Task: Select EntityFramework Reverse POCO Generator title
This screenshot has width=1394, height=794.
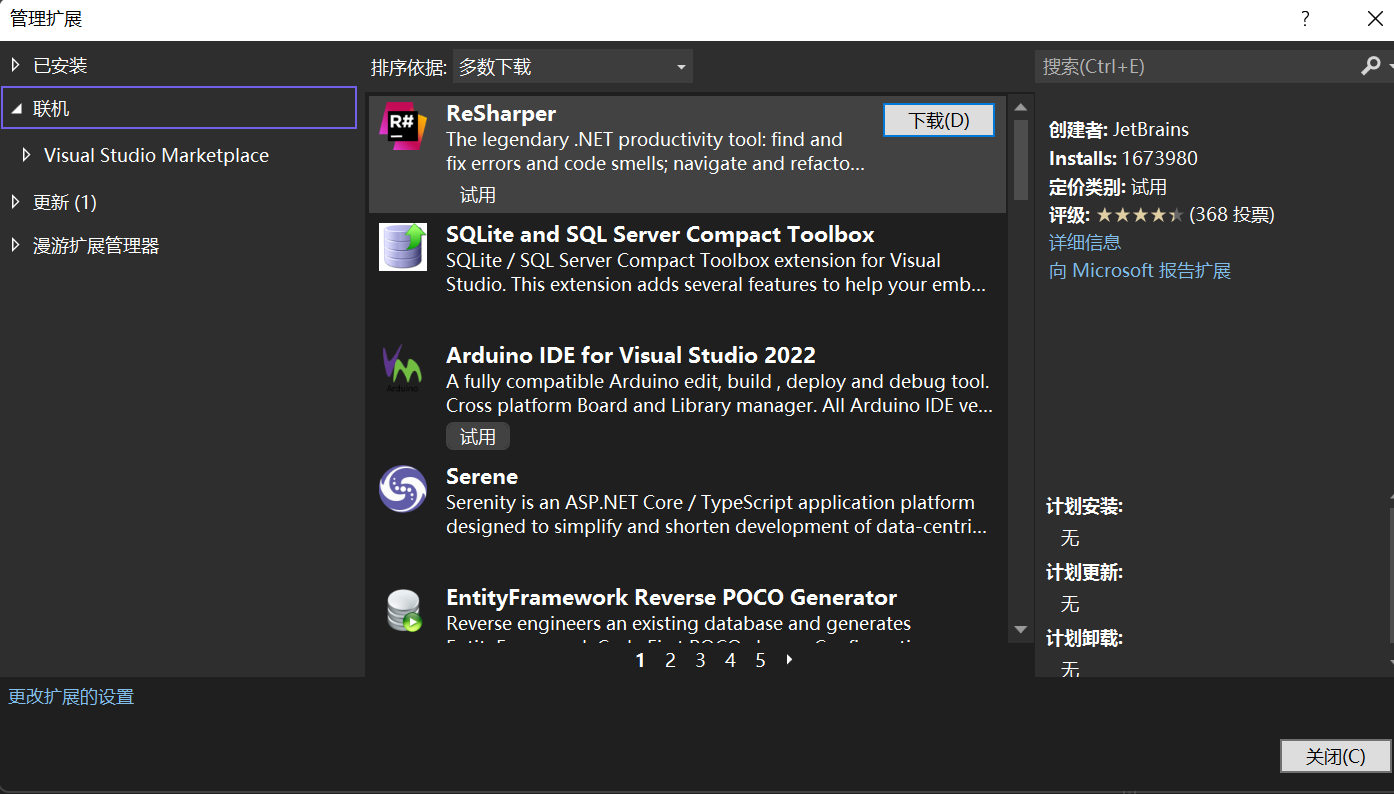Action: (671, 597)
